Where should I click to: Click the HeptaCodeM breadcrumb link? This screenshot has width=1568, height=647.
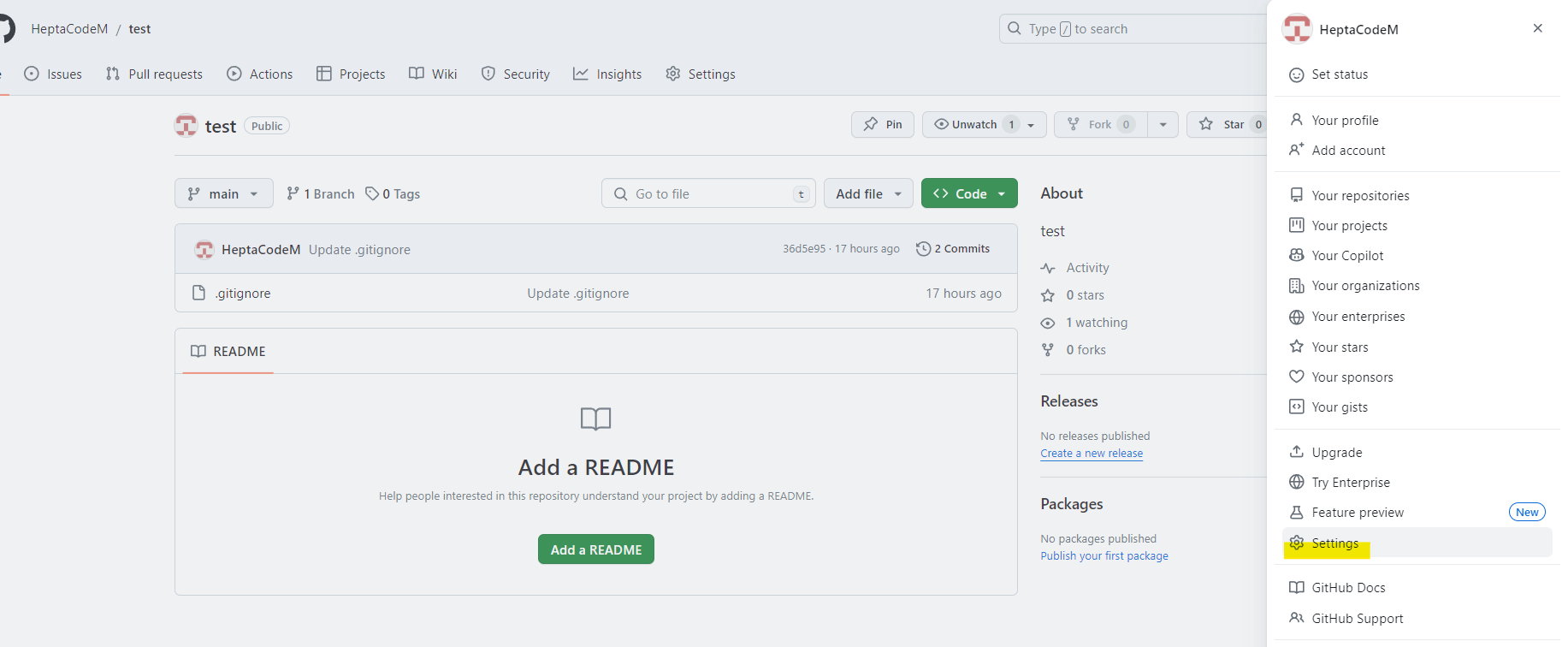(x=69, y=29)
